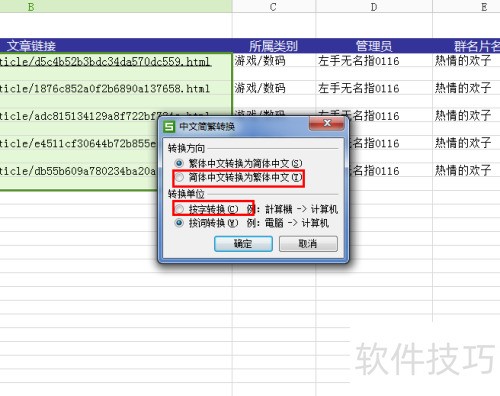Click the 所属类别 header cell
This screenshot has height=396, width=500.
274,46
